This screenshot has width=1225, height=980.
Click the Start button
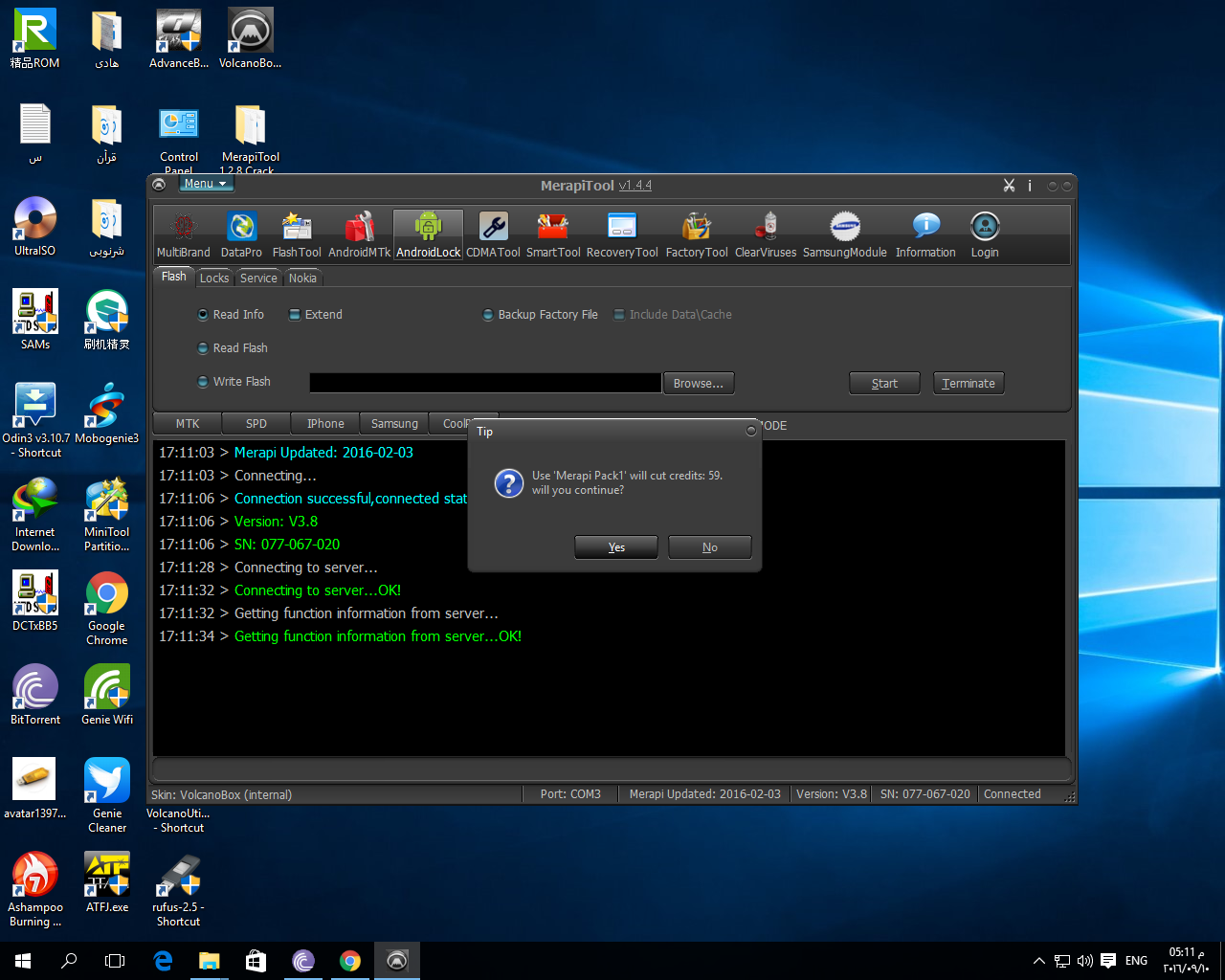(884, 384)
